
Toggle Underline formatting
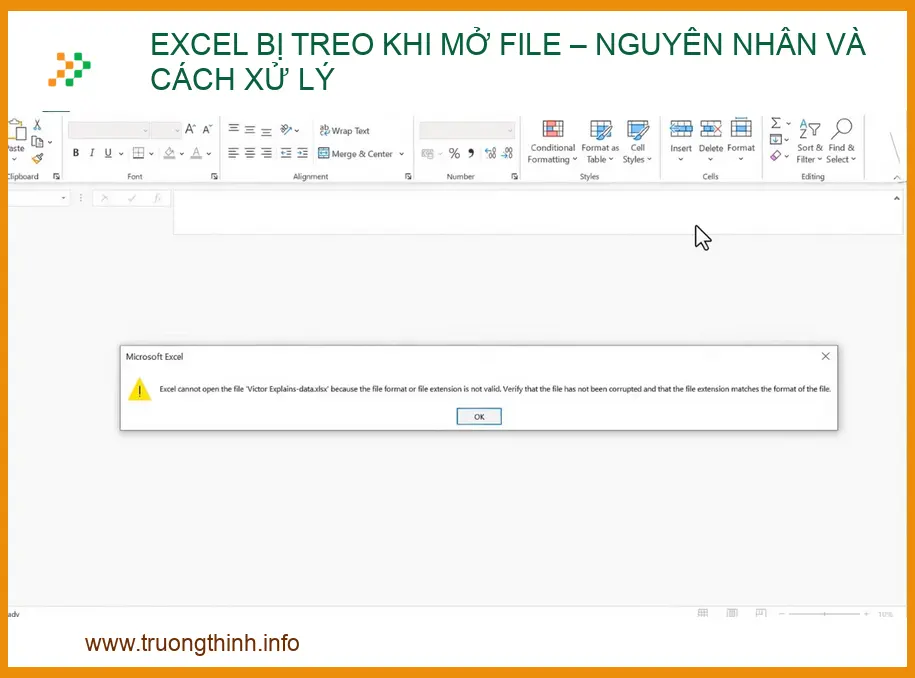108,153
